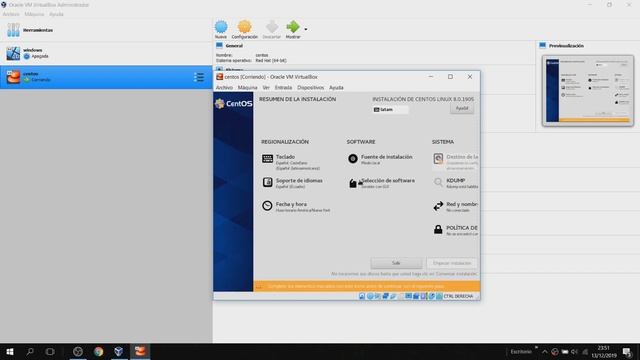
Task: Click the Empezar instalación button
Action: (452, 263)
